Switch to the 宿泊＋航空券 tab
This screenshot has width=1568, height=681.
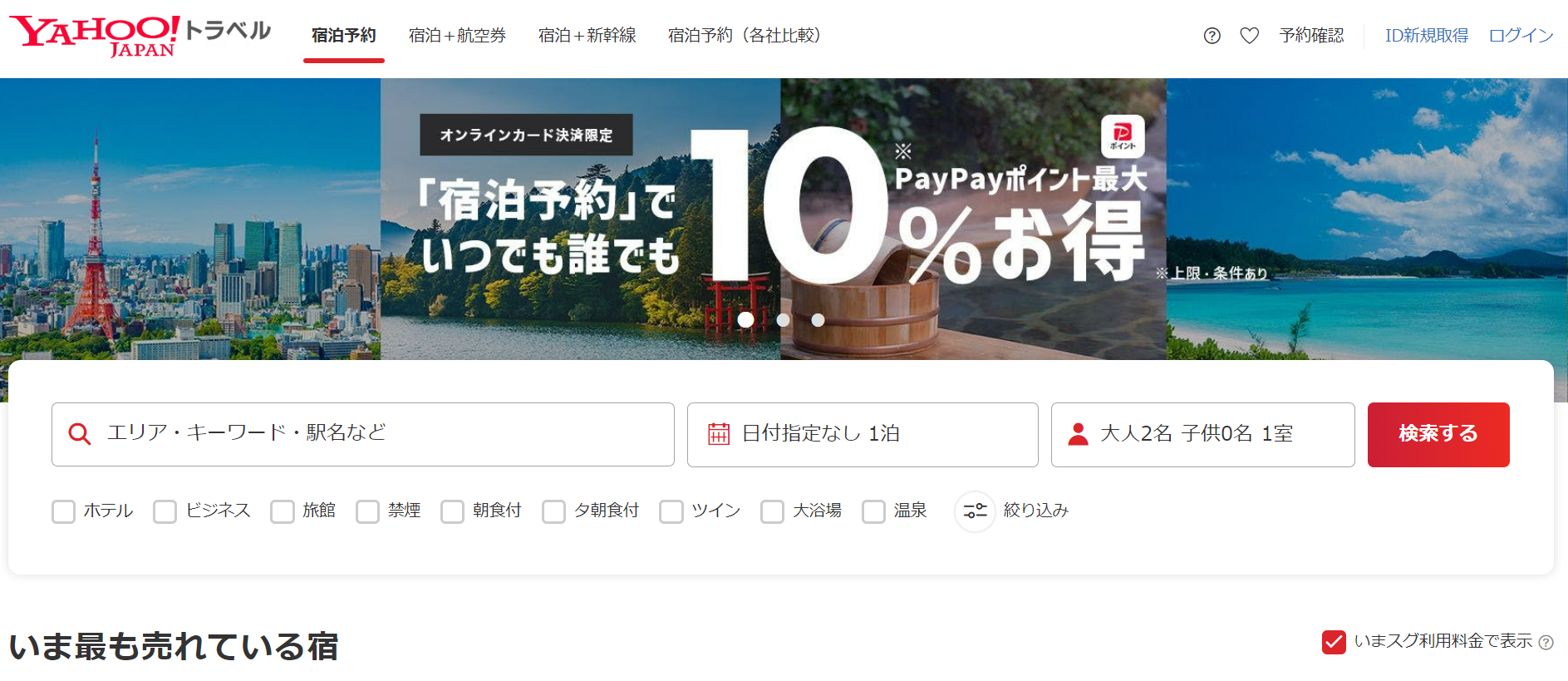coord(457,36)
